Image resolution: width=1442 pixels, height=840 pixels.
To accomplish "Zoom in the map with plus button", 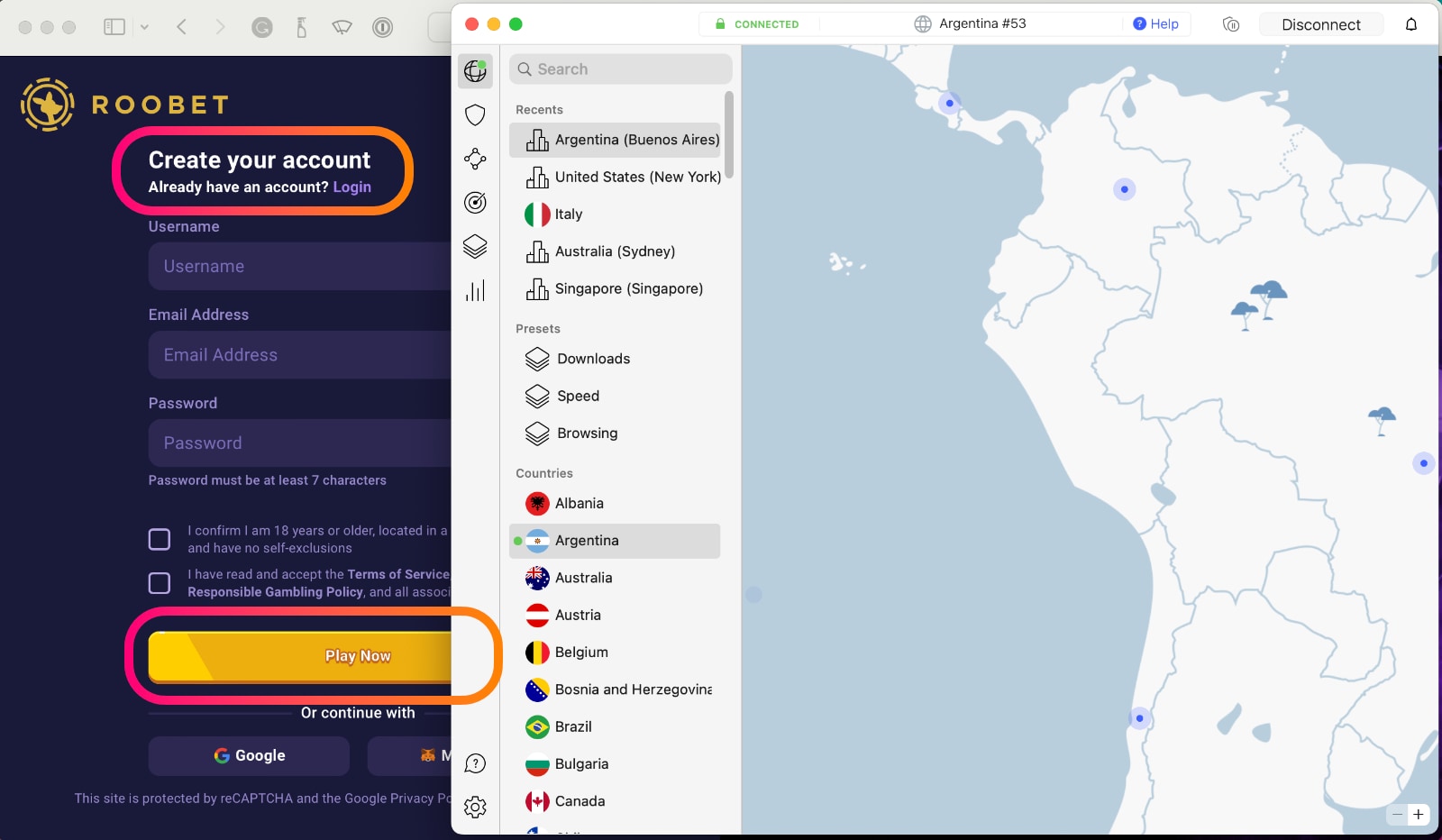I will click(x=1419, y=815).
